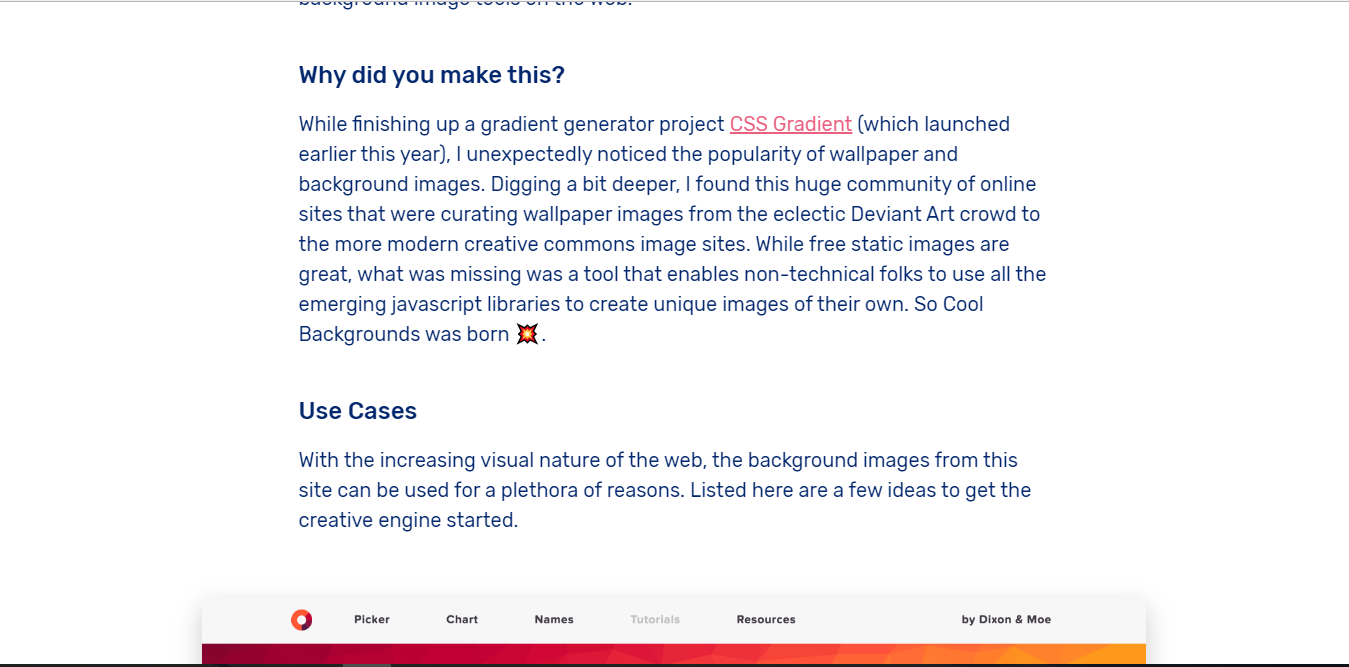The image size is (1349, 667).
Task: Open the Names menu item
Action: pyautogui.click(x=554, y=620)
